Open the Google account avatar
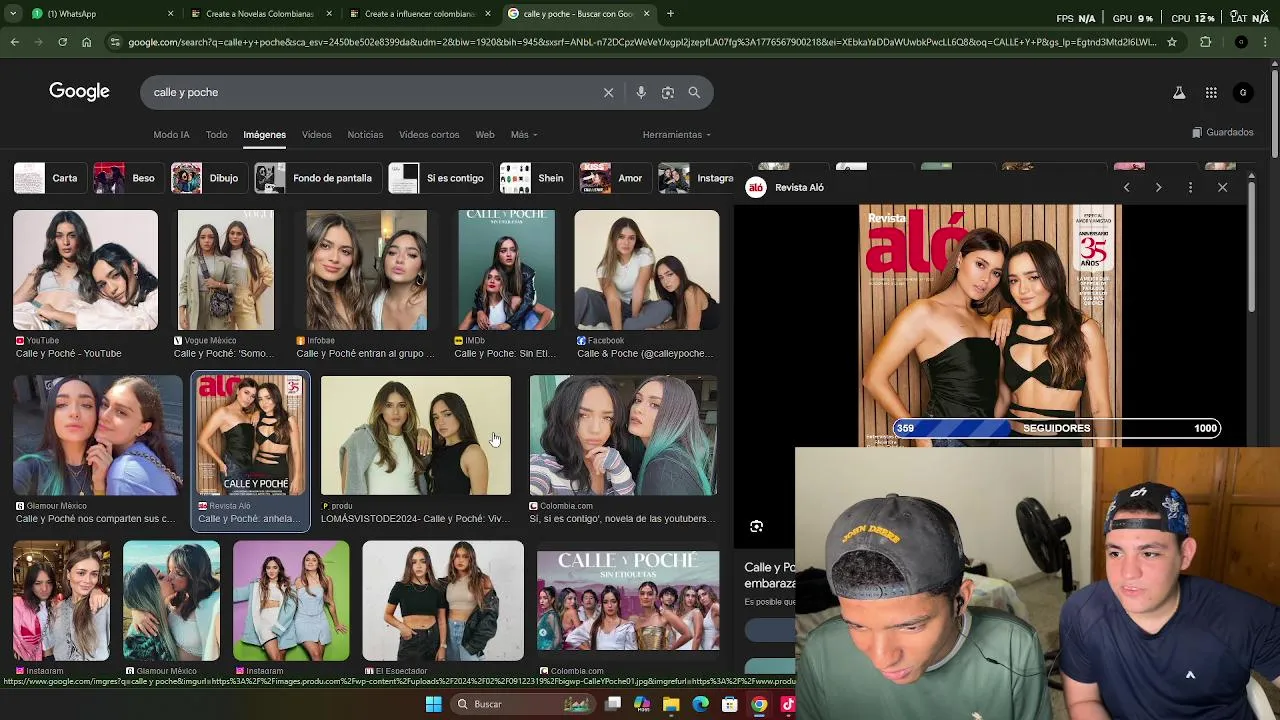Image resolution: width=1280 pixels, height=720 pixels. pyautogui.click(x=1243, y=92)
